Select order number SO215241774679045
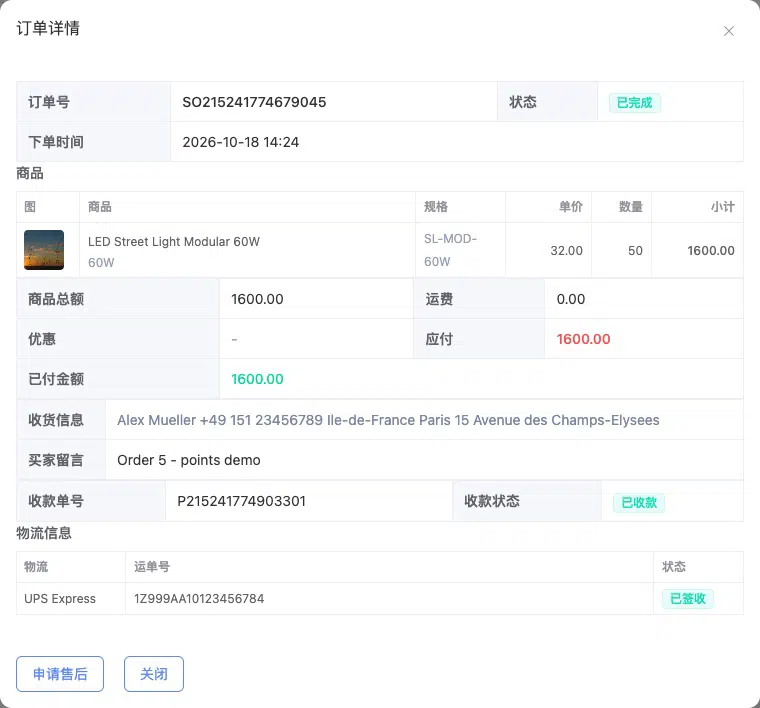Image resolution: width=760 pixels, height=708 pixels. coord(254,102)
